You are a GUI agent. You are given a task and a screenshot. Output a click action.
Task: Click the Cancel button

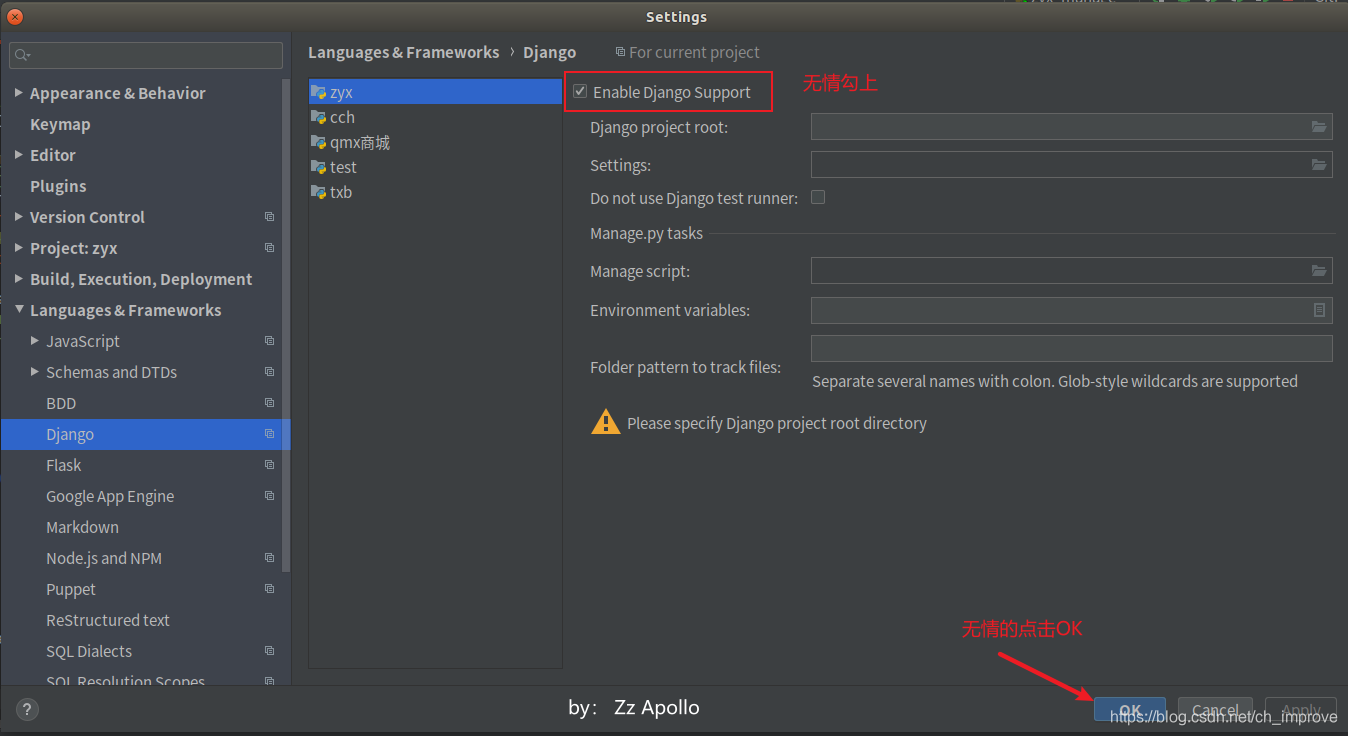1215,710
